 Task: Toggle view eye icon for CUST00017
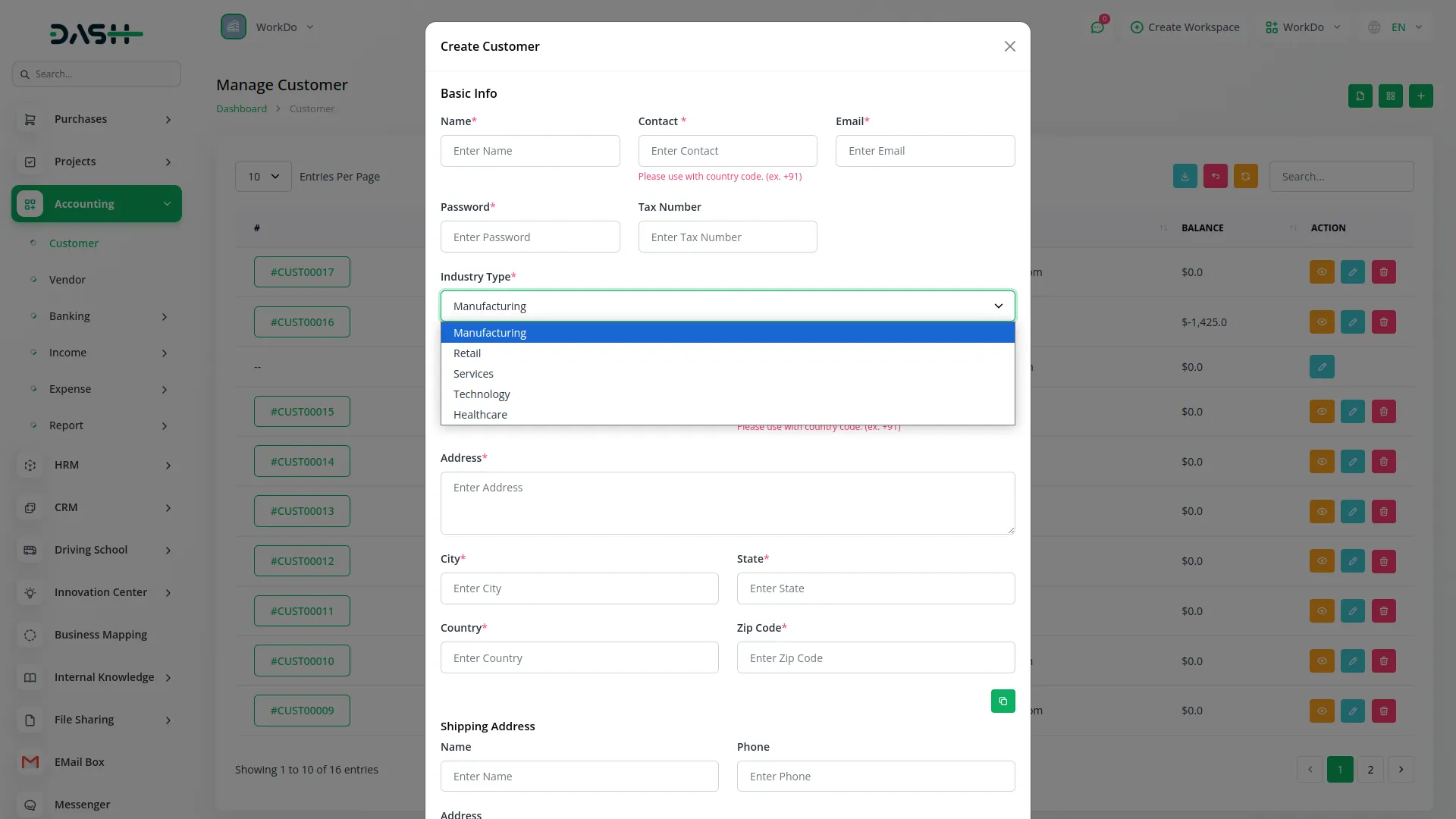[x=1321, y=272]
